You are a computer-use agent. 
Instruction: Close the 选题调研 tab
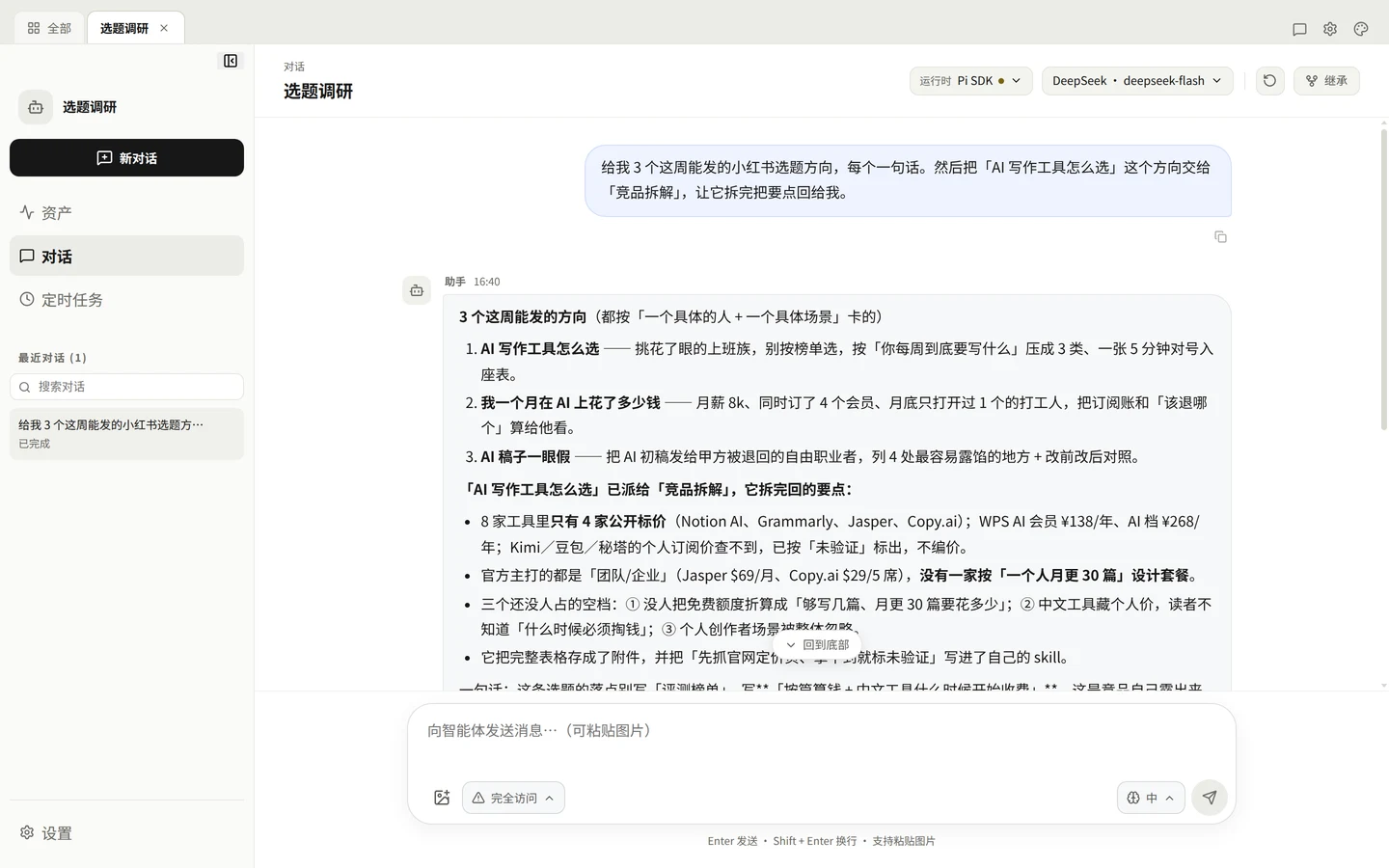164,28
